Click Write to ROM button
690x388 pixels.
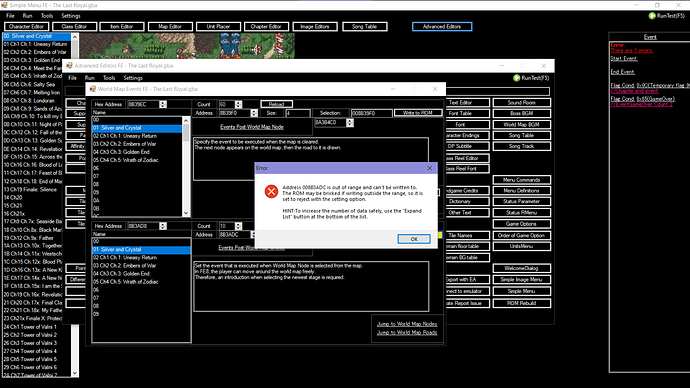[x=418, y=113]
